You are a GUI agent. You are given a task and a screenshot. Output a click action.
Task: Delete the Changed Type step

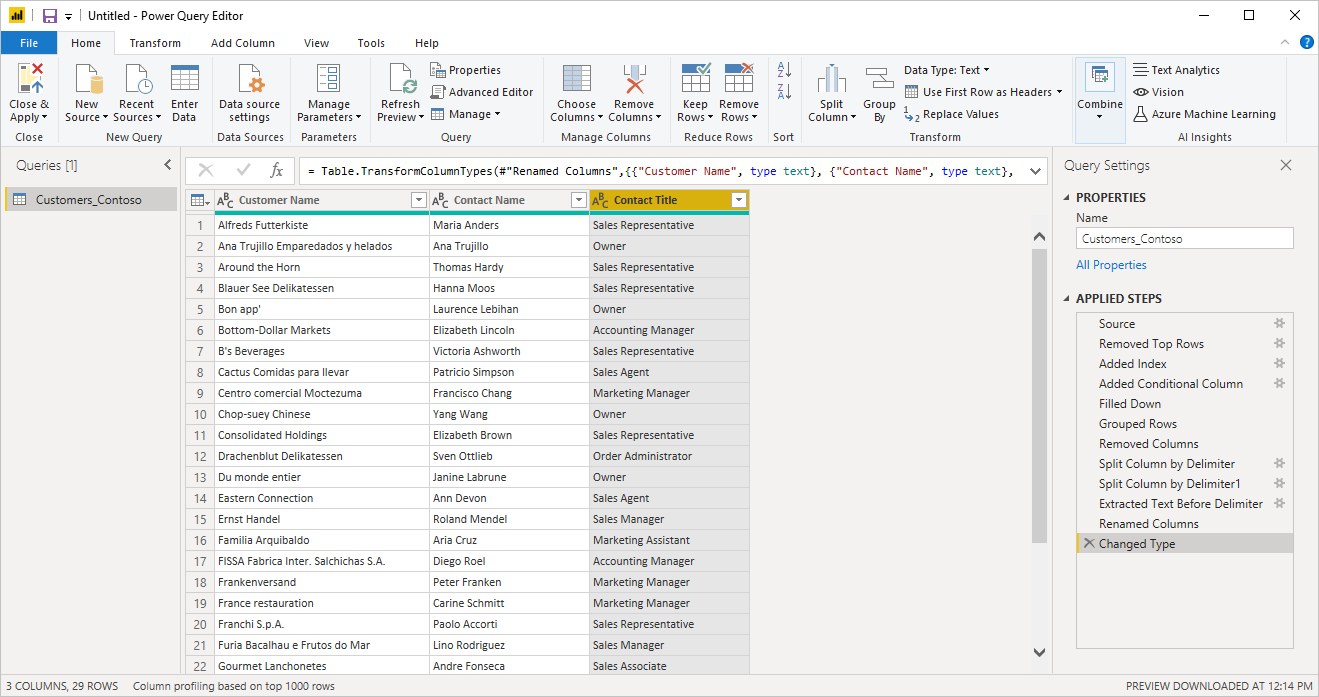click(x=1088, y=543)
